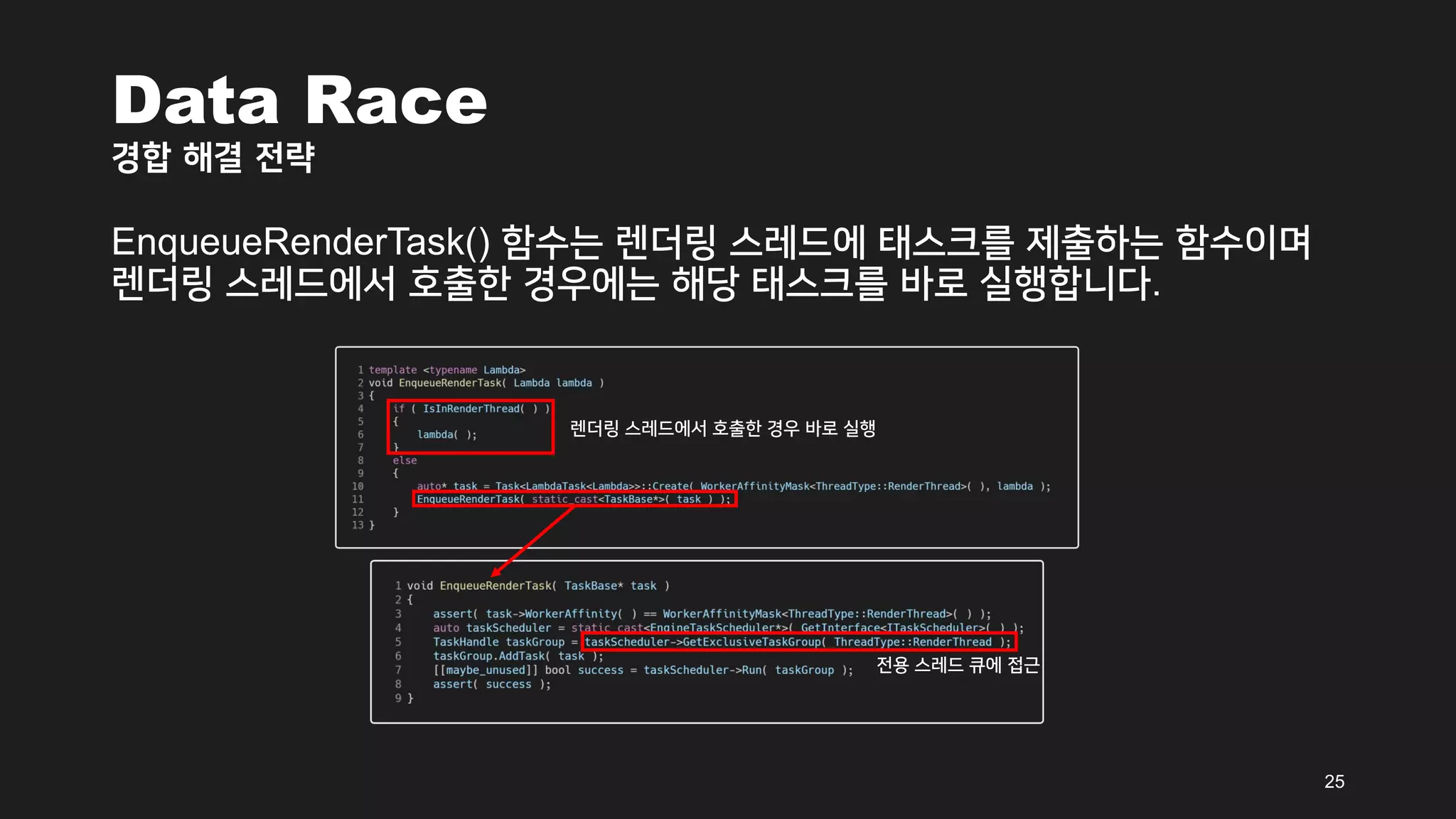Click the 'lambda( );' code line
The image size is (1456, 819).
[x=446, y=434]
